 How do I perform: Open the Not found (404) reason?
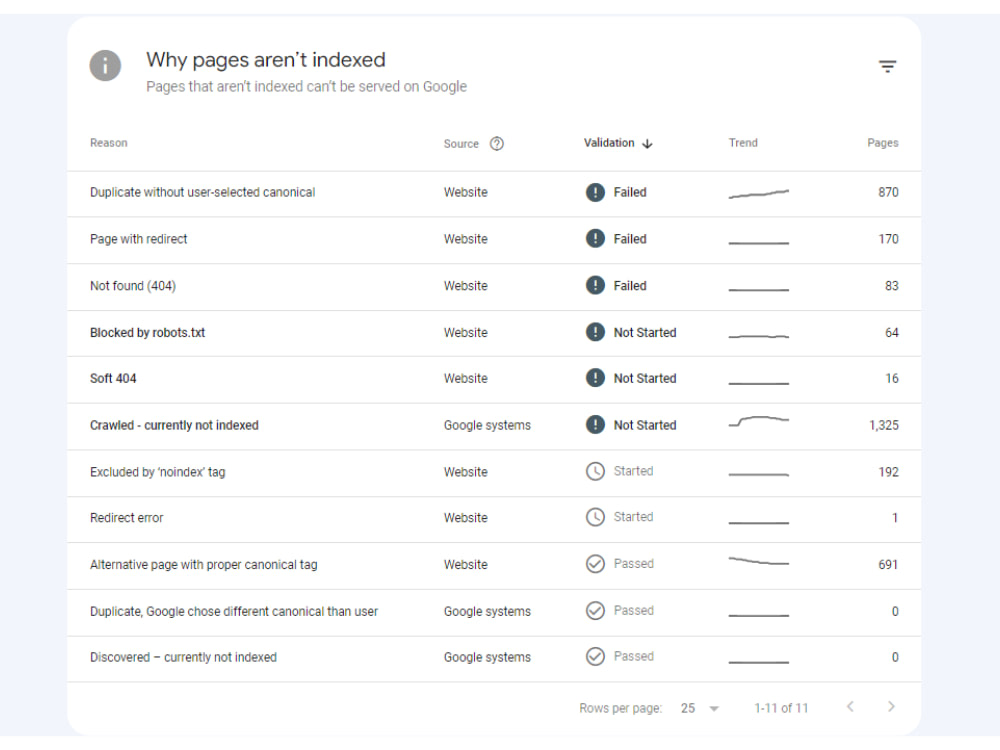tap(133, 286)
